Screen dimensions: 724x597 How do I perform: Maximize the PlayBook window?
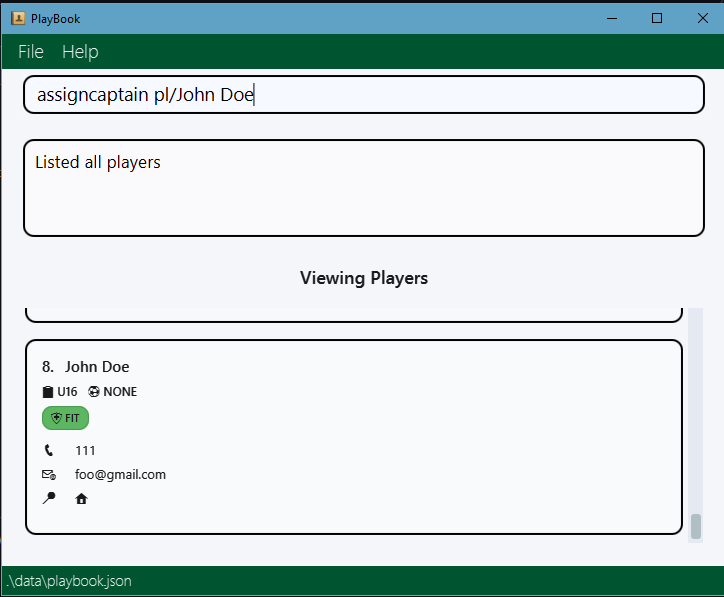pos(657,18)
